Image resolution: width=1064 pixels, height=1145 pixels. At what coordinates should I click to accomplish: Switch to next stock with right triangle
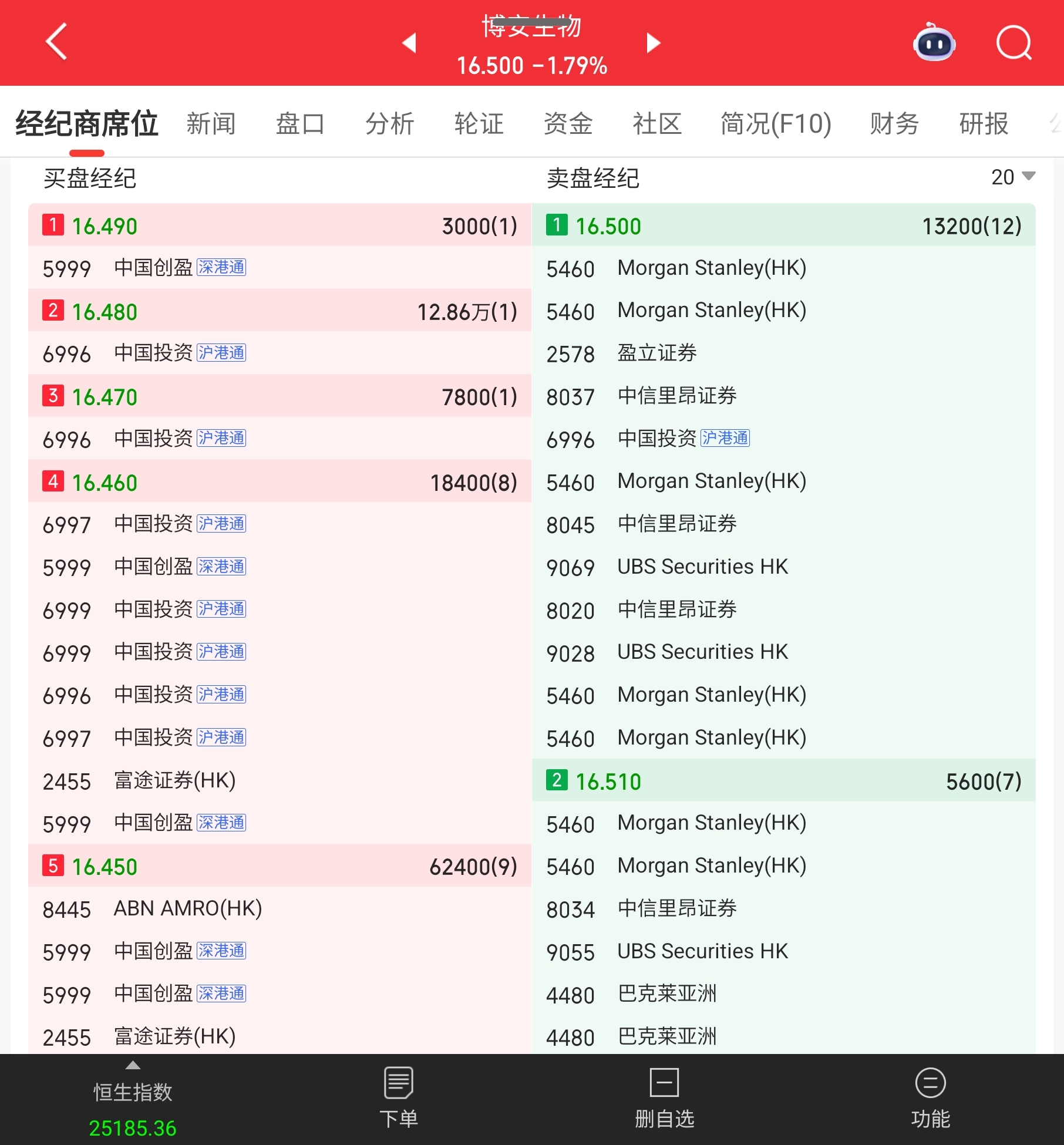(653, 42)
